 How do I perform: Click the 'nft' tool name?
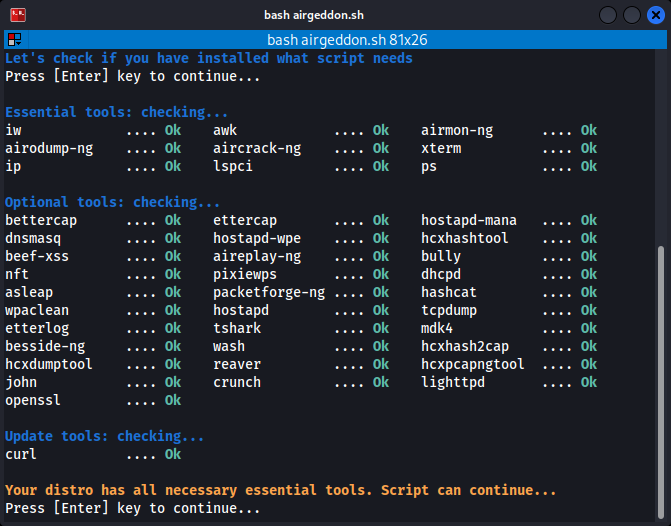coord(17,274)
